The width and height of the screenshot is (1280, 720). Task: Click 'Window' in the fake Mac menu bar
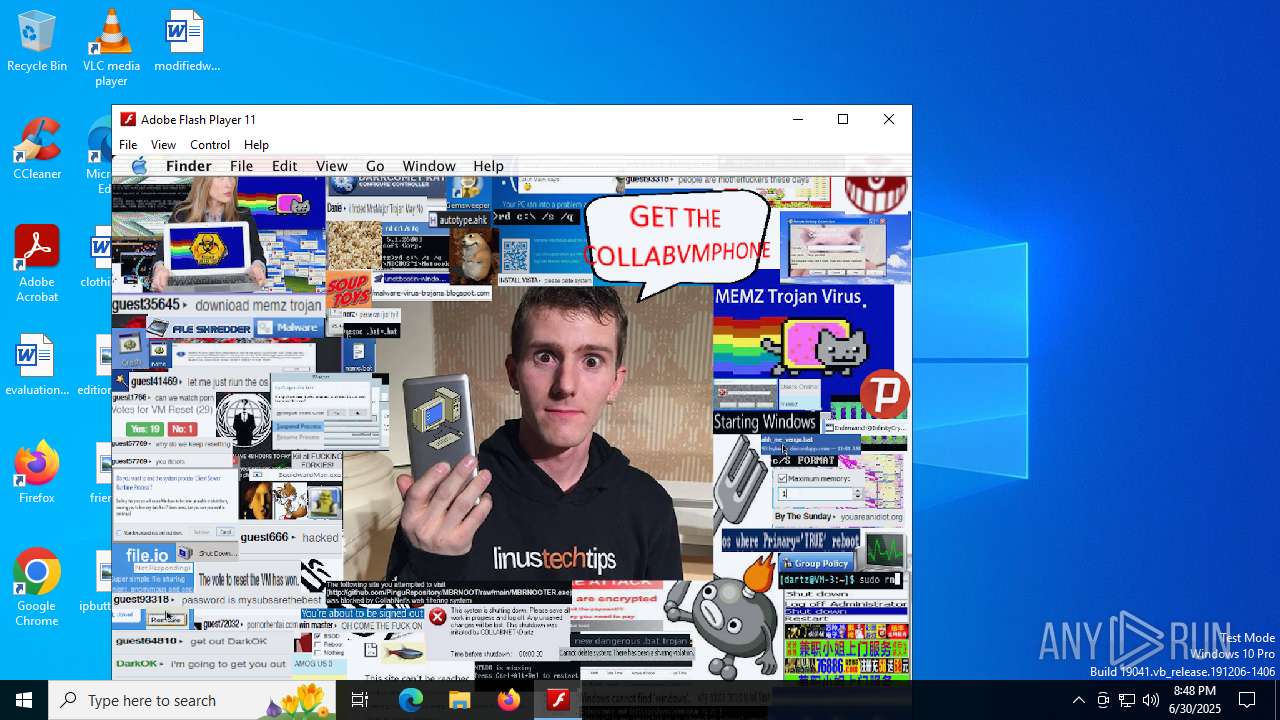coord(429,166)
